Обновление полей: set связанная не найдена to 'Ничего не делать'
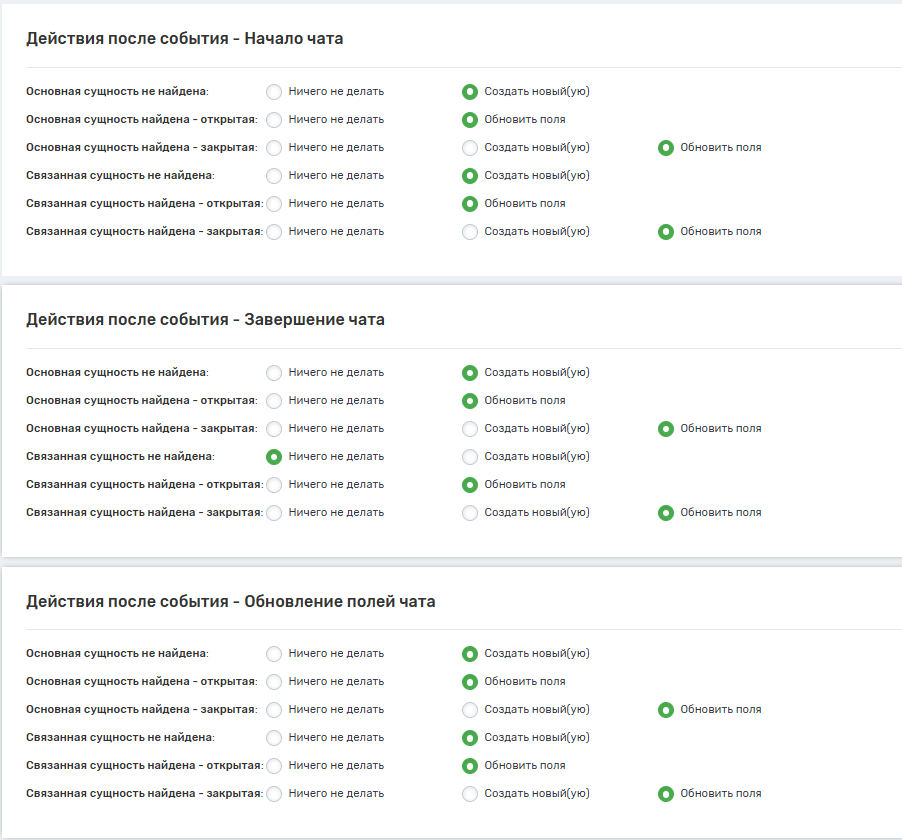The image size is (902, 840). tap(274, 738)
